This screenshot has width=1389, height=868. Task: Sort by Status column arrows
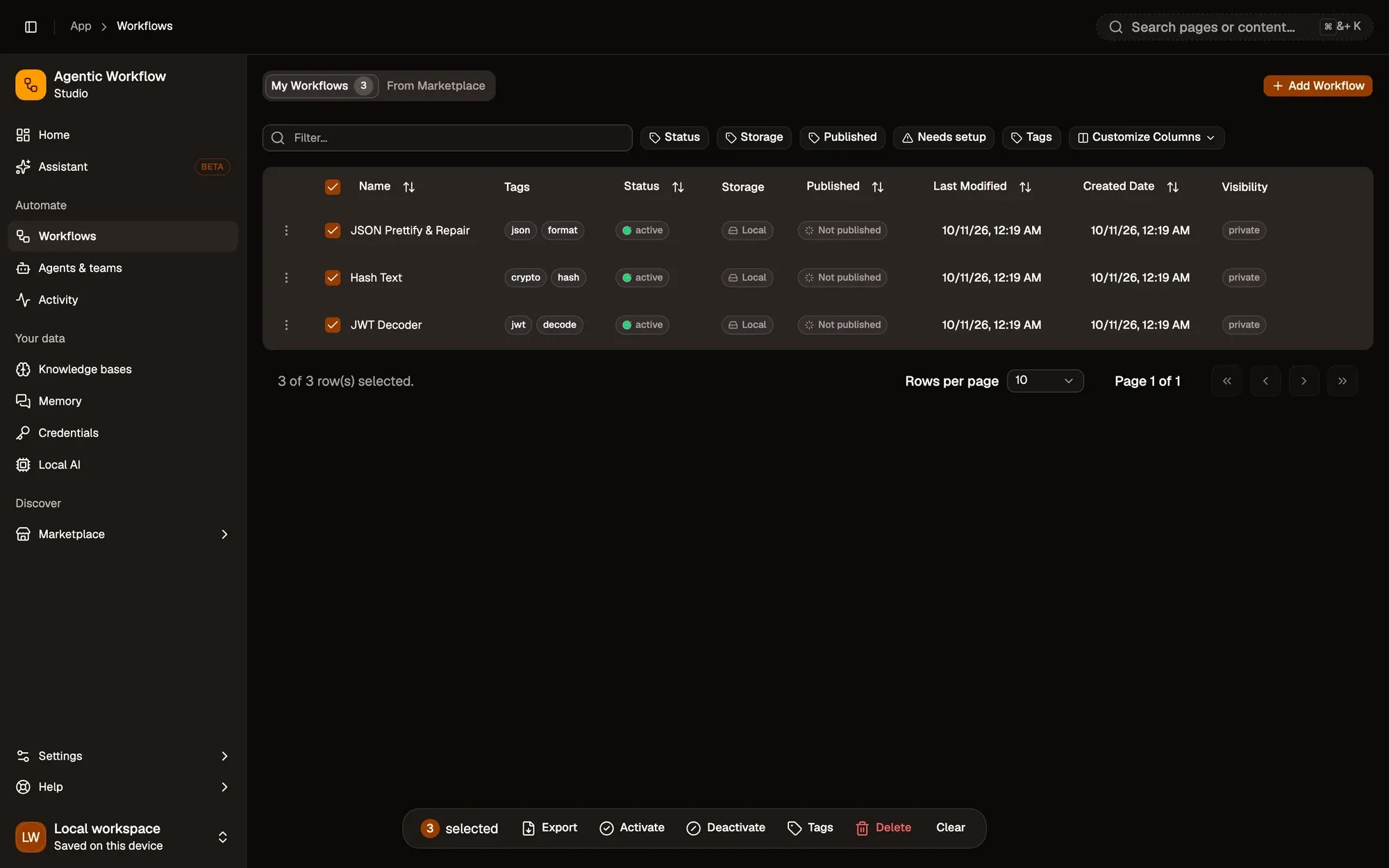(678, 187)
